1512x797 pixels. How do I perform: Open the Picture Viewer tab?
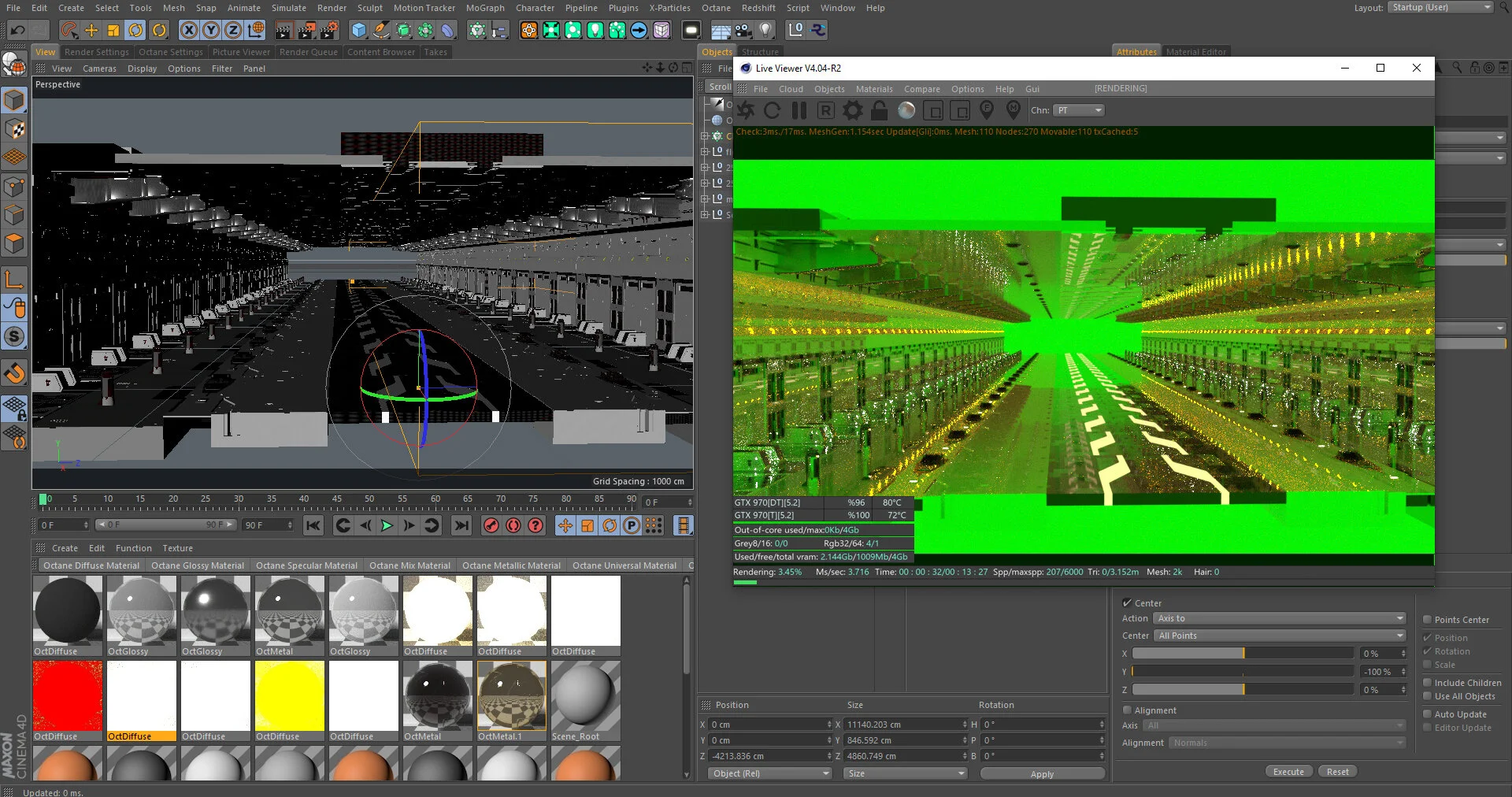241,52
